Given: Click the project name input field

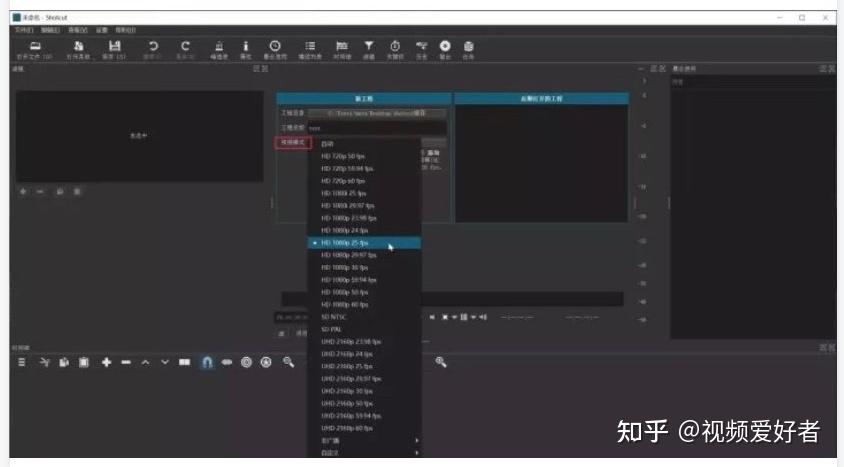Looking at the screenshot, I should (x=377, y=128).
